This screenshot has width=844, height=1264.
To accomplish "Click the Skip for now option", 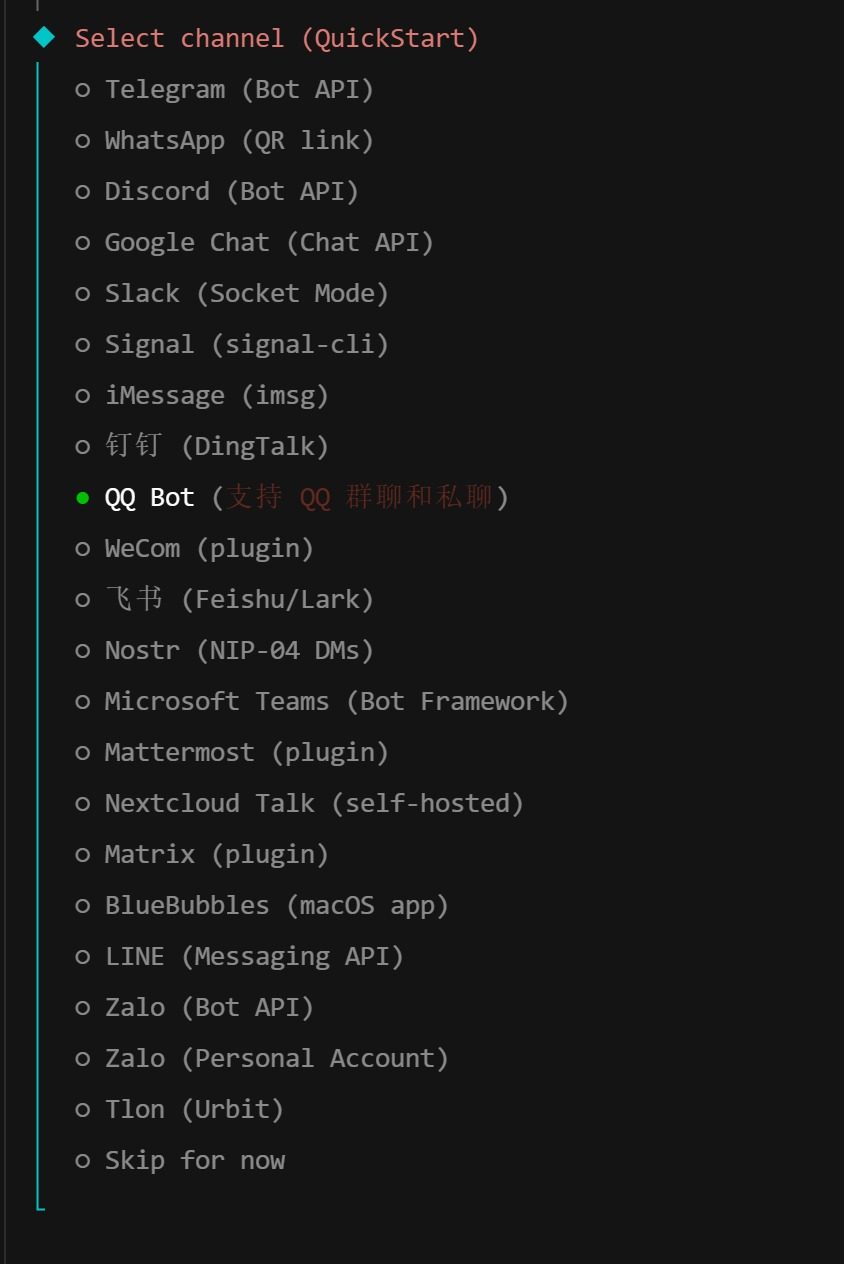I will click(194, 1161).
